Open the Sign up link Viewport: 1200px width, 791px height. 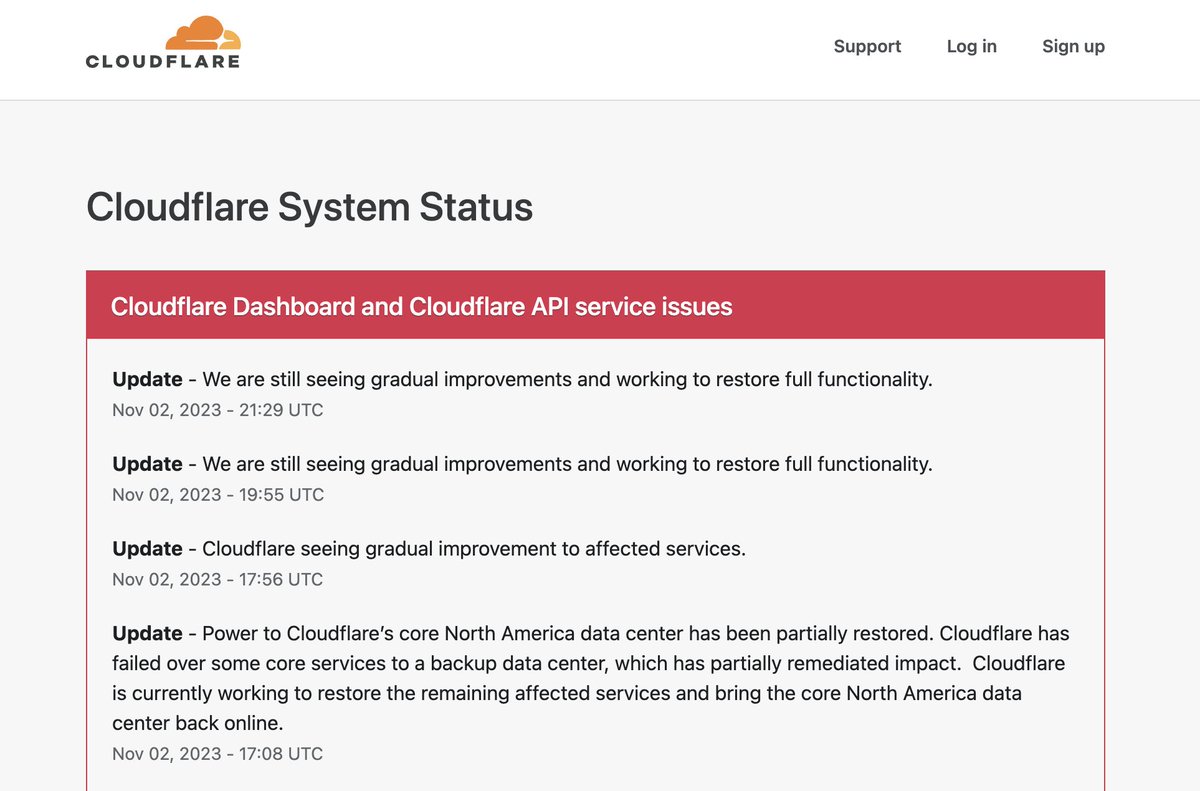pos(1073,46)
